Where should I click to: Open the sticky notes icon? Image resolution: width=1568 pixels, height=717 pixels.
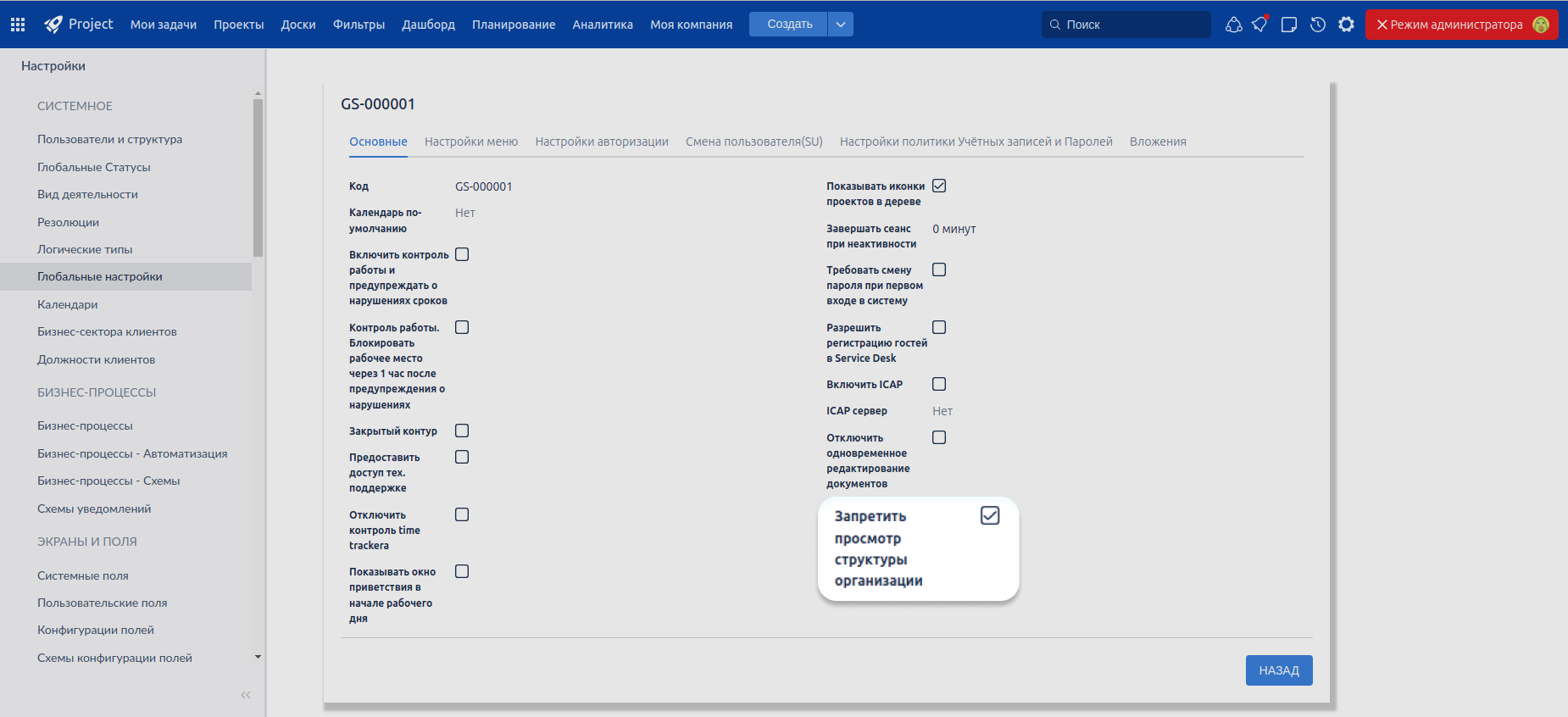point(1289,25)
